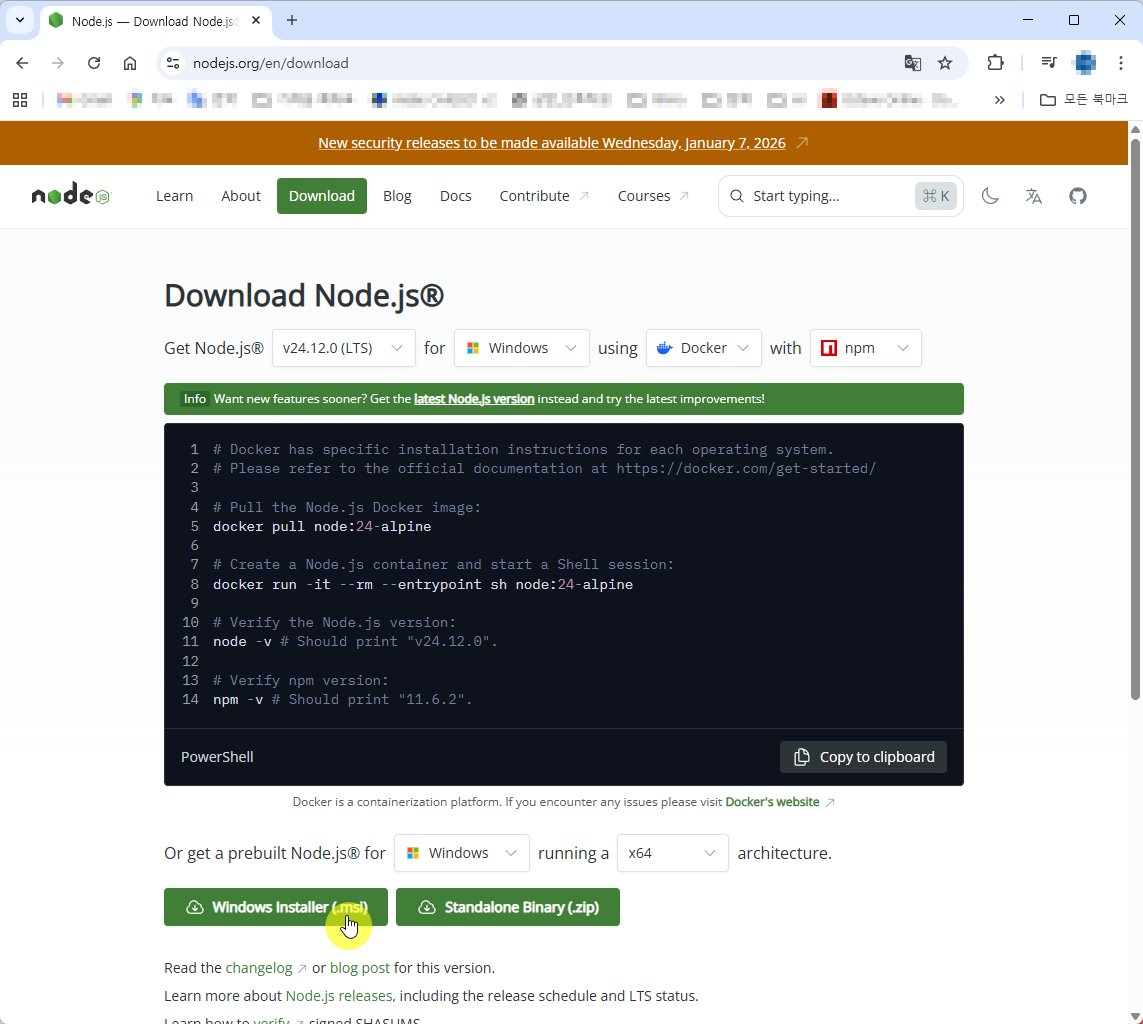
Task: Open the browser home page
Action: click(130, 63)
